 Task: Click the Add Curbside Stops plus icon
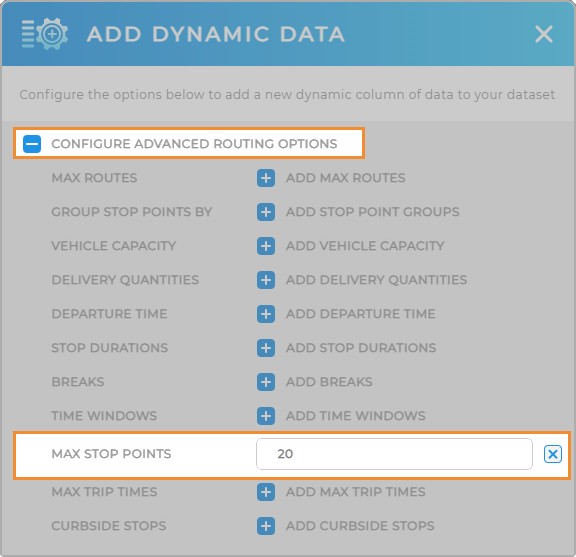click(x=266, y=526)
